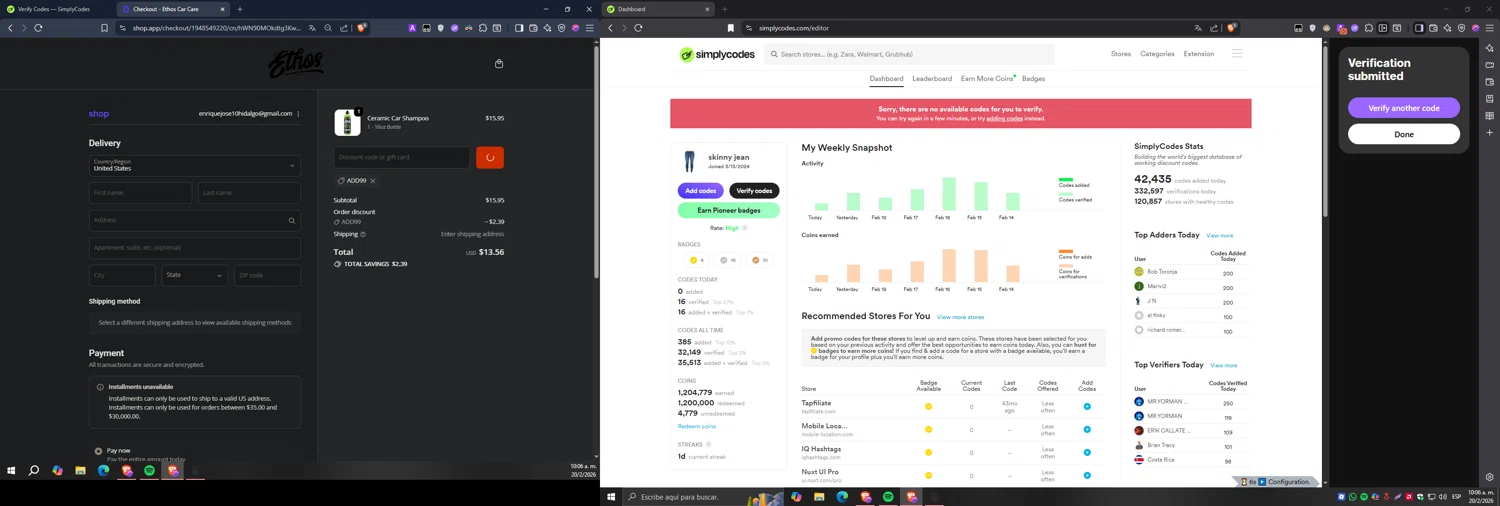Screen dimensions: 1500x506
Task: Reload the SimplyCodes dashboard page
Action: click(x=638, y=28)
